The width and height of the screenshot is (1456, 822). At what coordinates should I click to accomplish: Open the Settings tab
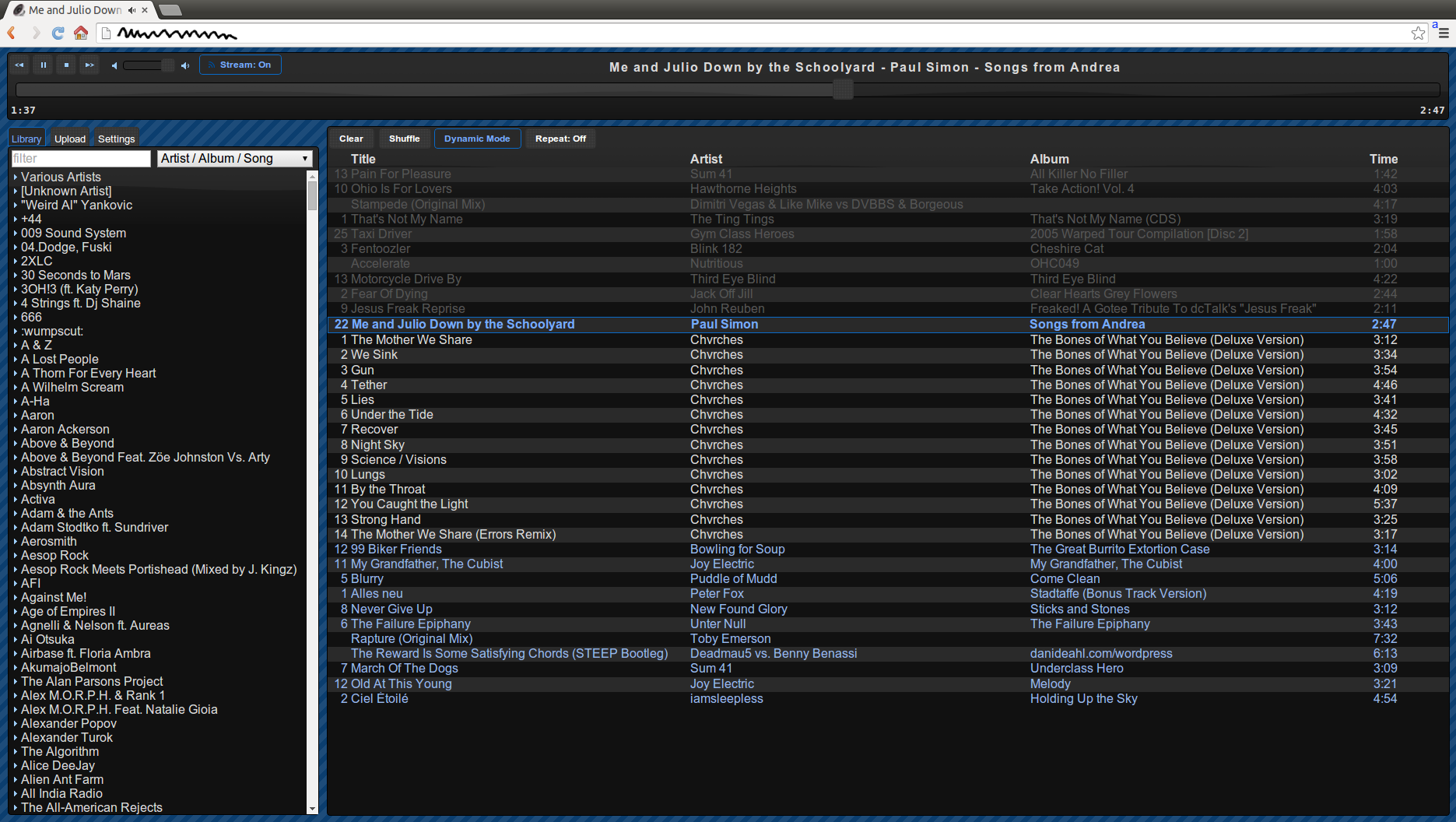pyautogui.click(x=117, y=139)
